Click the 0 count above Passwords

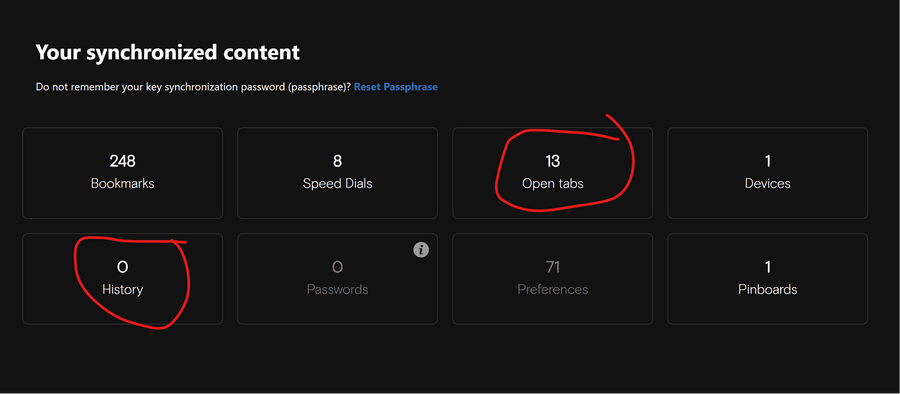(x=338, y=267)
